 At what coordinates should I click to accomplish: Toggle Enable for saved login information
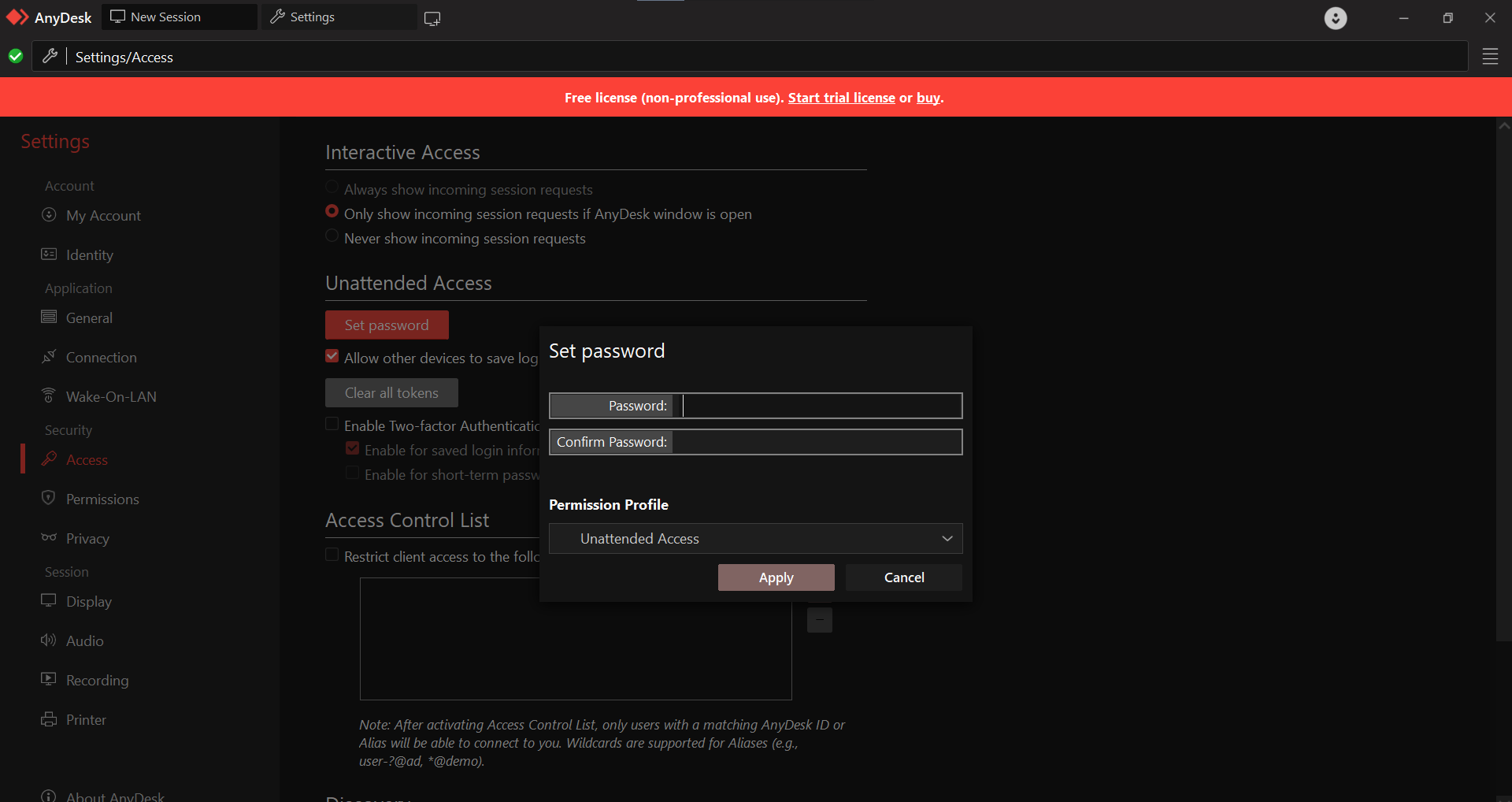pyautogui.click(x=353, y=448)
